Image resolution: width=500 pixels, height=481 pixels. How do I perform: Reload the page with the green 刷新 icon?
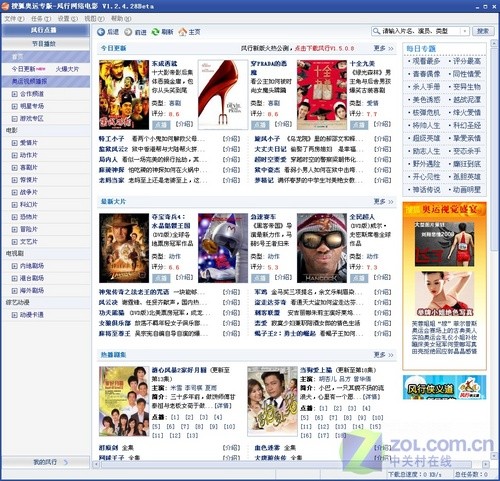click(155, 32)
